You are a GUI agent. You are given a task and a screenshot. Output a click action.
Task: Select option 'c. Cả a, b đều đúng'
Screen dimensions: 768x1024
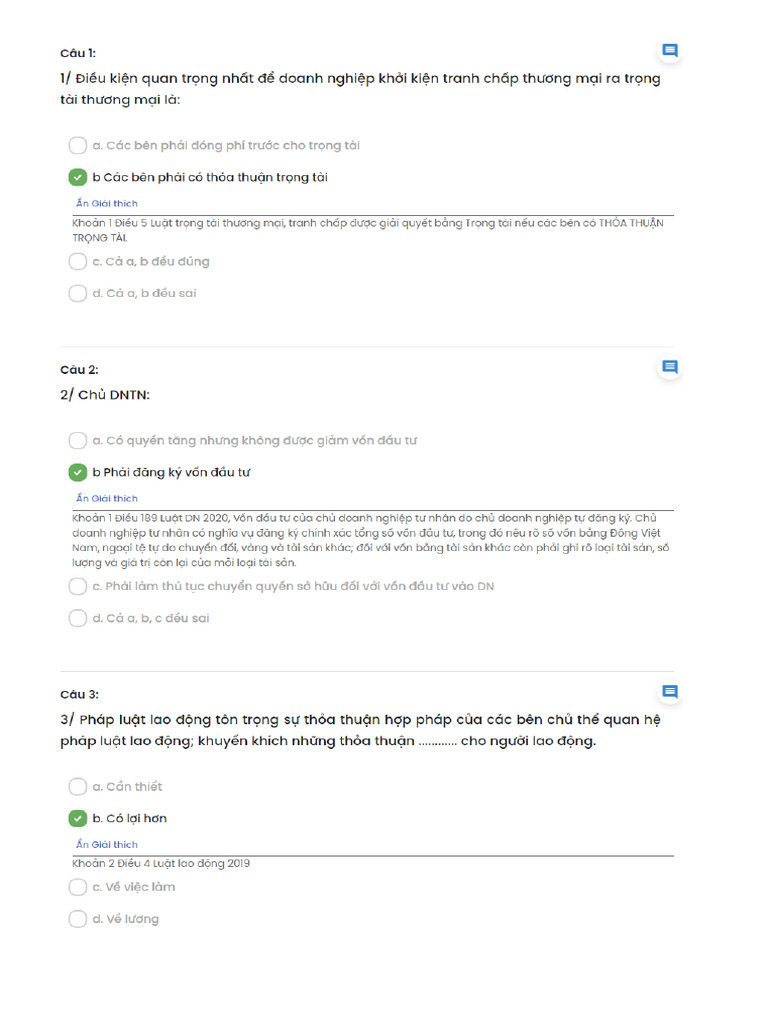[x=78, y=262]
